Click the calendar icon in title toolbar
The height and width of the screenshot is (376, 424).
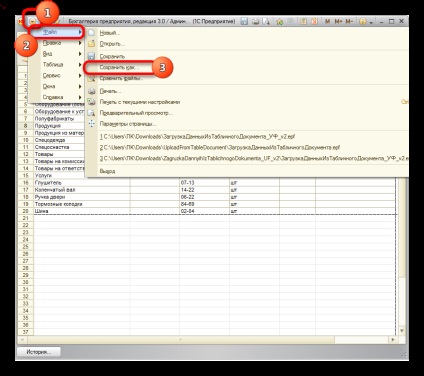click(314, 21)
